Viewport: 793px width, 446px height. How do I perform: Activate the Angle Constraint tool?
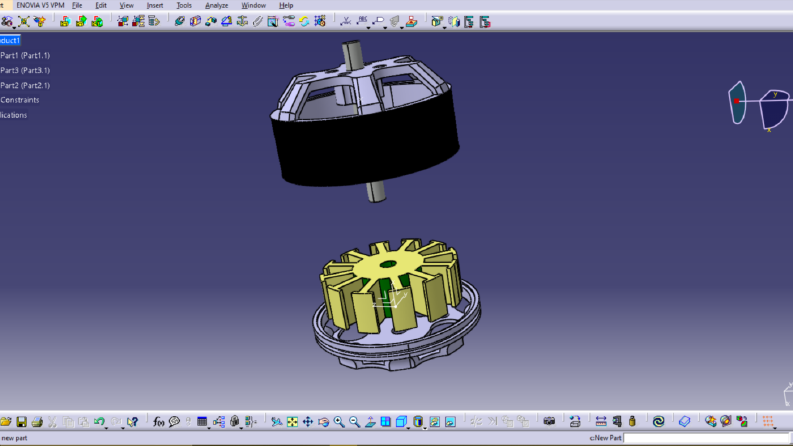point(226,21)
